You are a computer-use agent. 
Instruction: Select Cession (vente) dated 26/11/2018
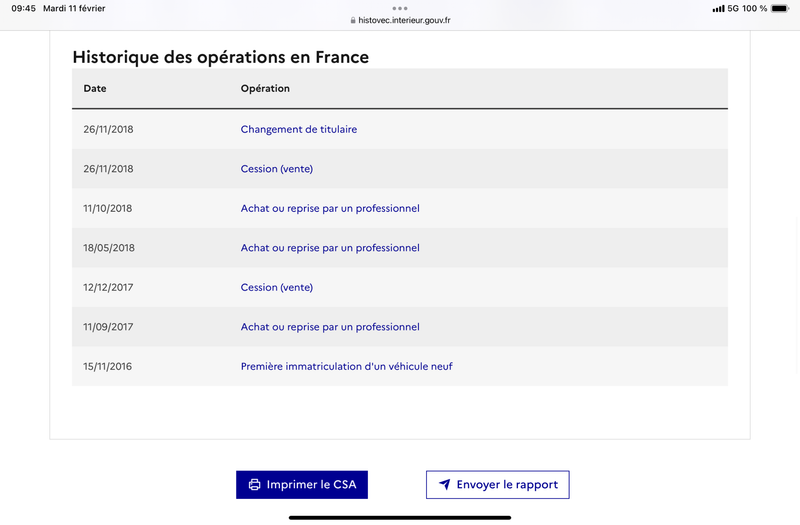(277, 169)
